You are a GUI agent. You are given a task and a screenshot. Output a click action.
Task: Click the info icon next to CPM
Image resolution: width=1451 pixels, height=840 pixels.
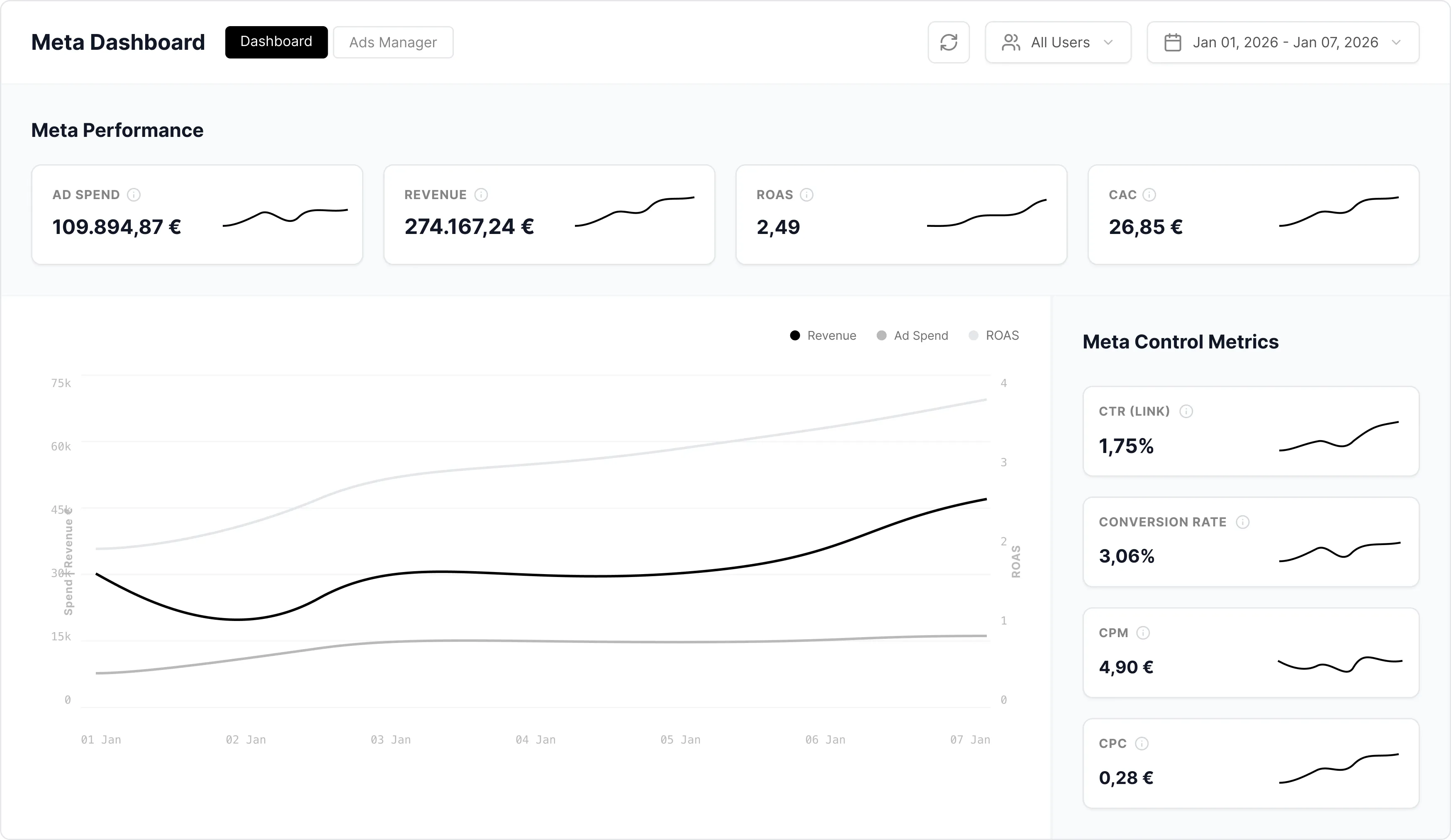[1143, 633]
